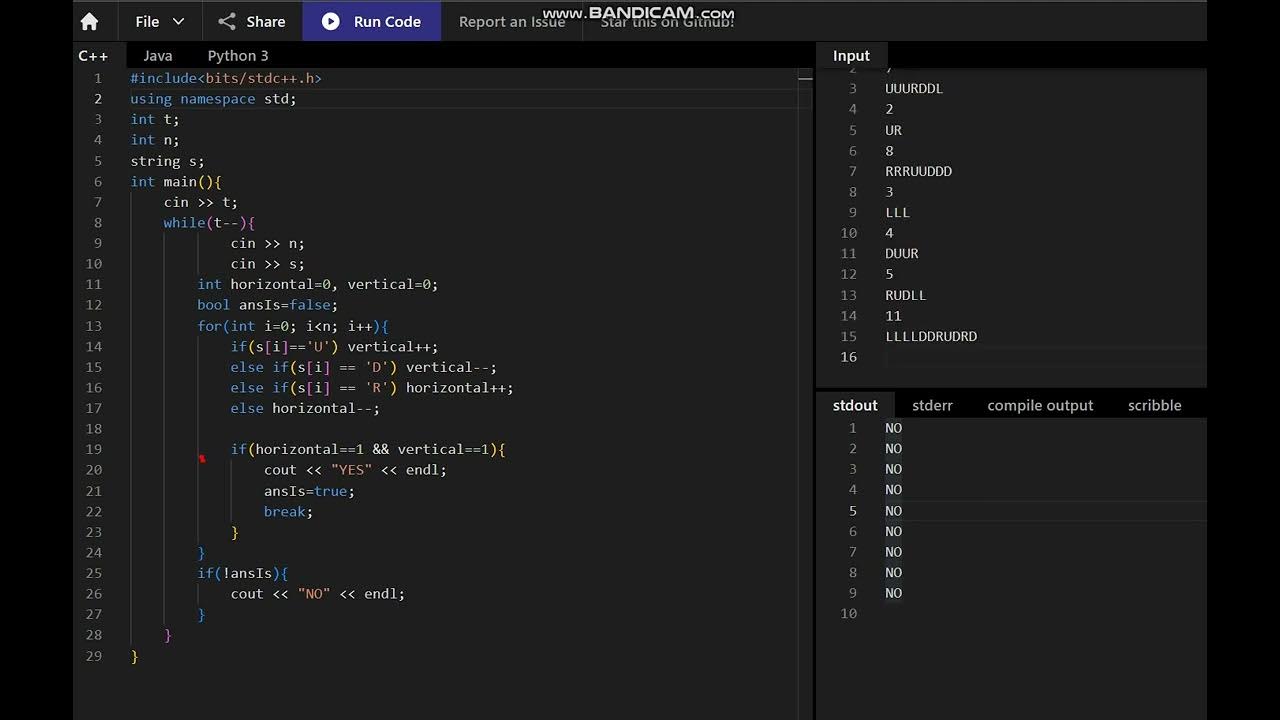Image resolution: width=1280 pixels, height=720 pixels.
Task: Click the 'else horizontal--;' line
Action: (305, 408)
